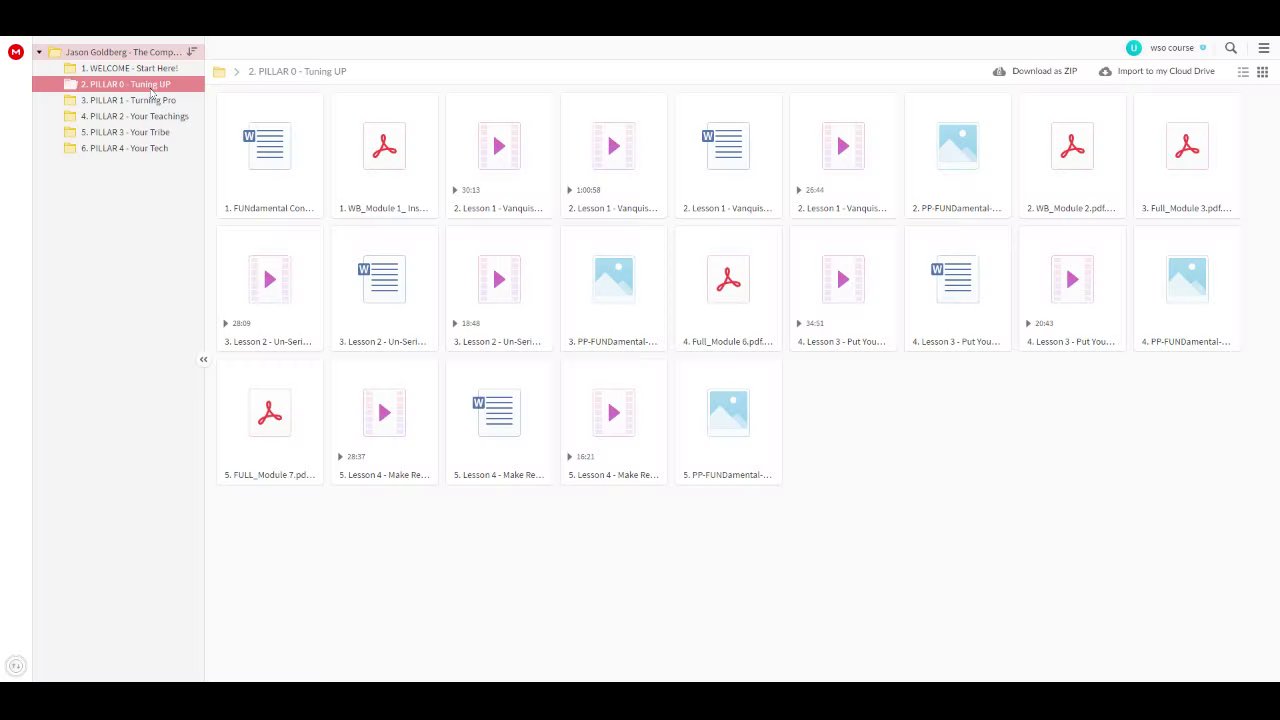Select '2. PILLAR 0 - Tuning UP' breadcrumb
This screenshot has height=720, width=1280.
click(297, 72)
